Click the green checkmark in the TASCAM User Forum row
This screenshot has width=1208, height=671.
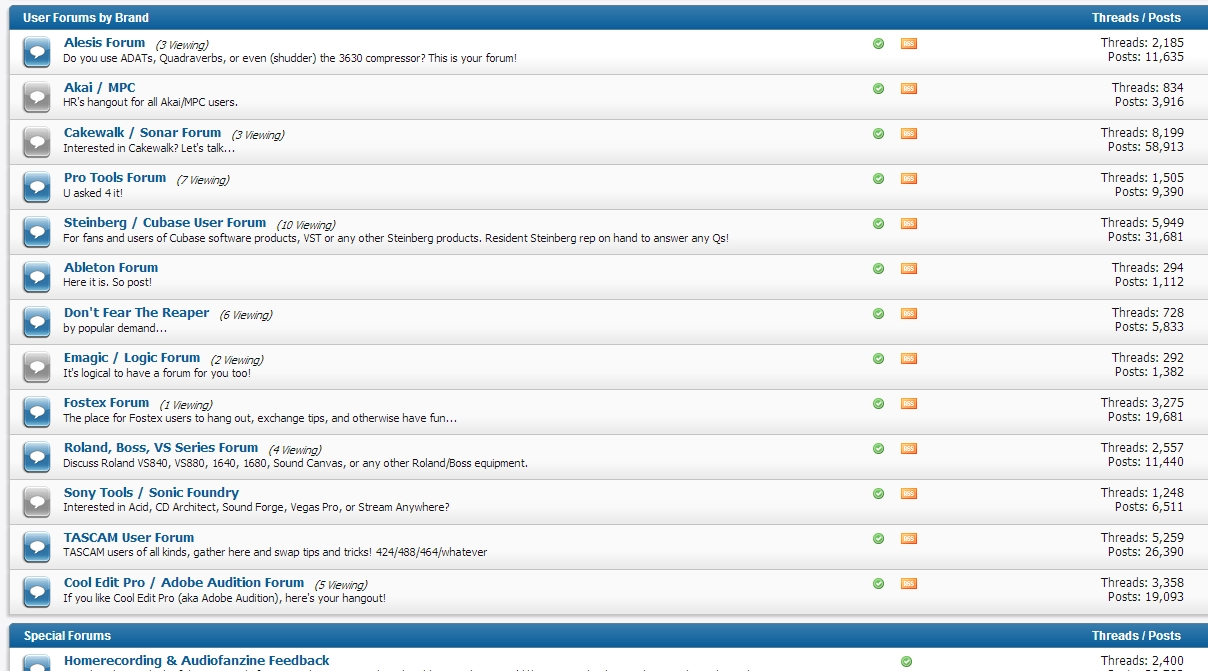pyautogui.click(x=878, y=539)
